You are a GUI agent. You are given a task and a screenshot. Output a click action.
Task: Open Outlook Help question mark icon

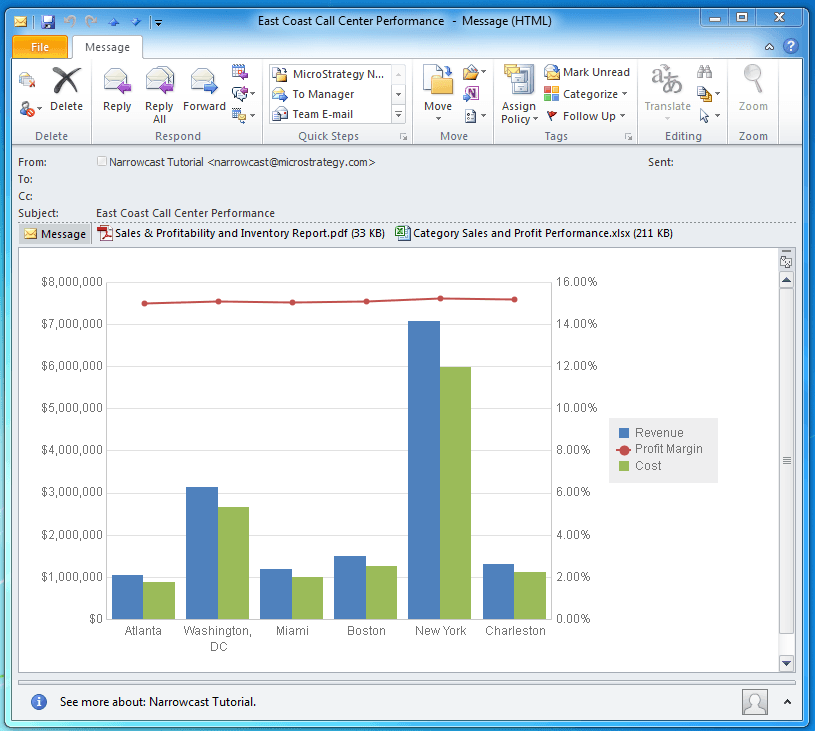[x=790, y=46]
